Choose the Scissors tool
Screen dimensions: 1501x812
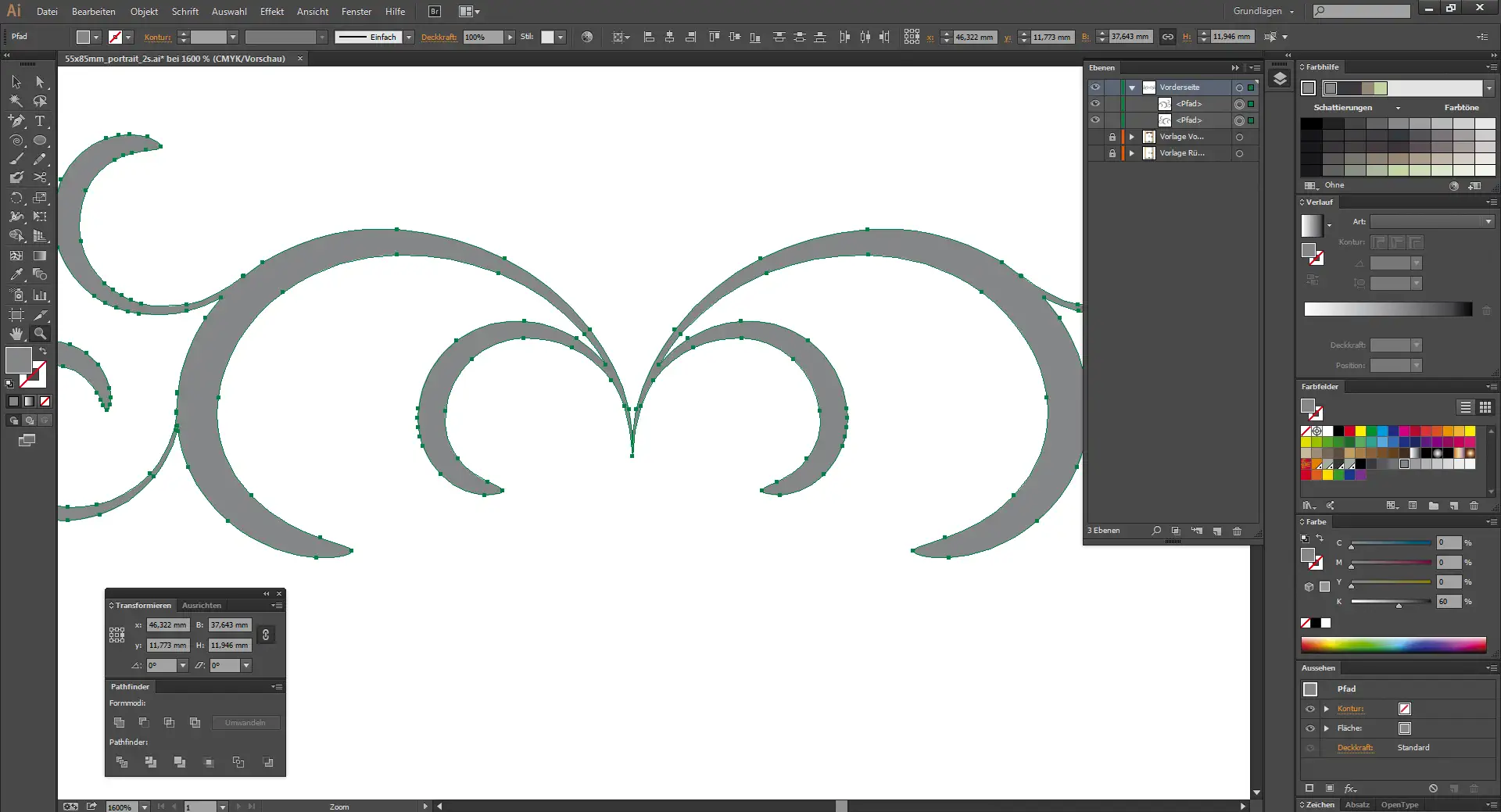click(x=39, y=177)
